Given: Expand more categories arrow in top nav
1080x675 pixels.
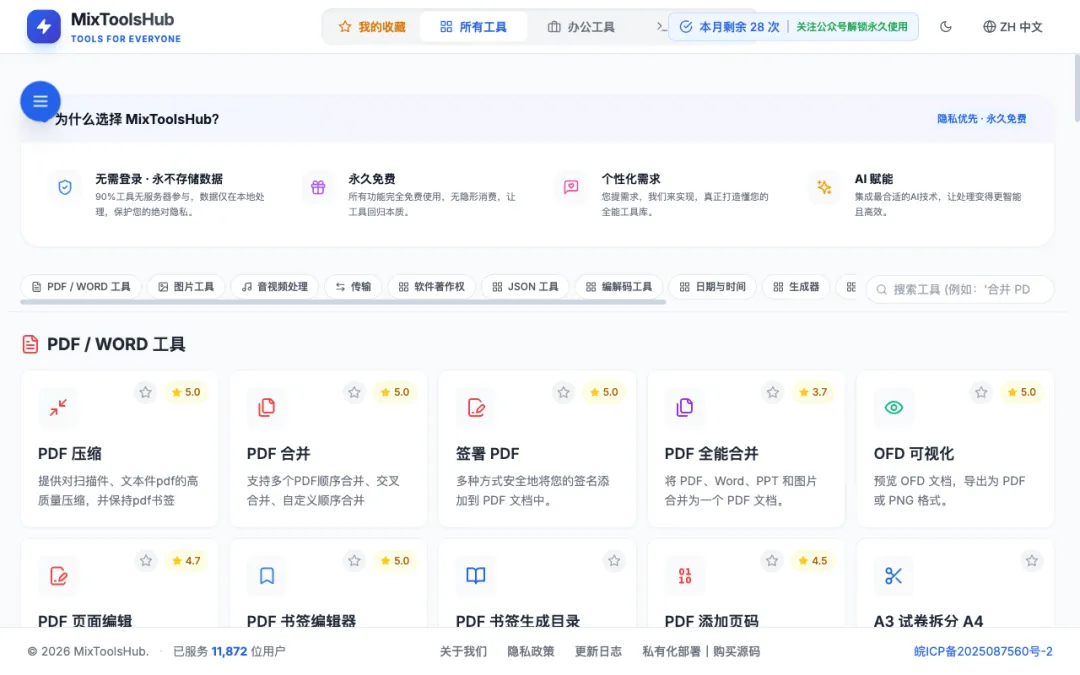Looking at the screenshot, I should point(661,27).
